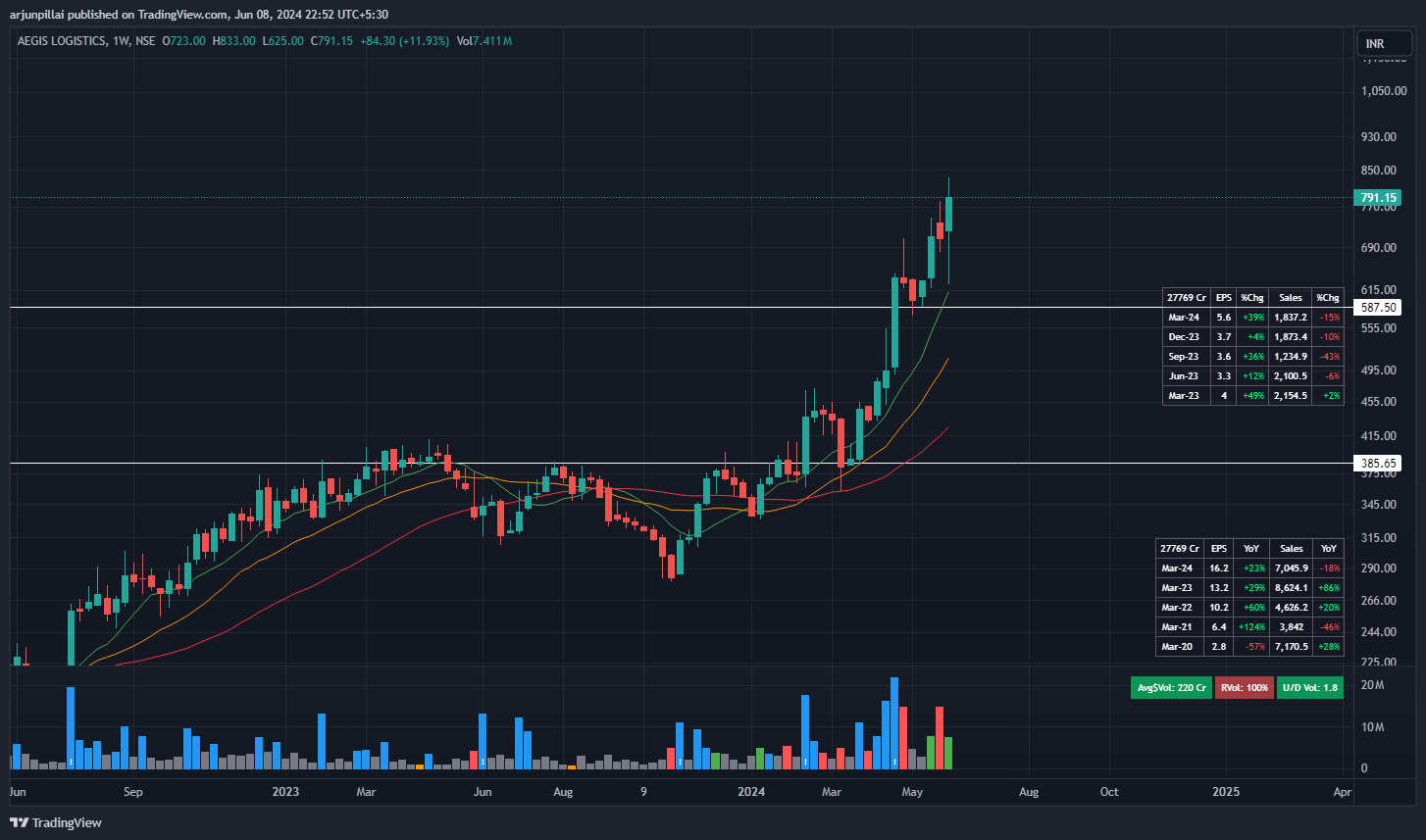This screenshot has height=840, width=1426.
Task: Click the 7,170.5 annual sales cell
Action: [x=1291, y=647]
